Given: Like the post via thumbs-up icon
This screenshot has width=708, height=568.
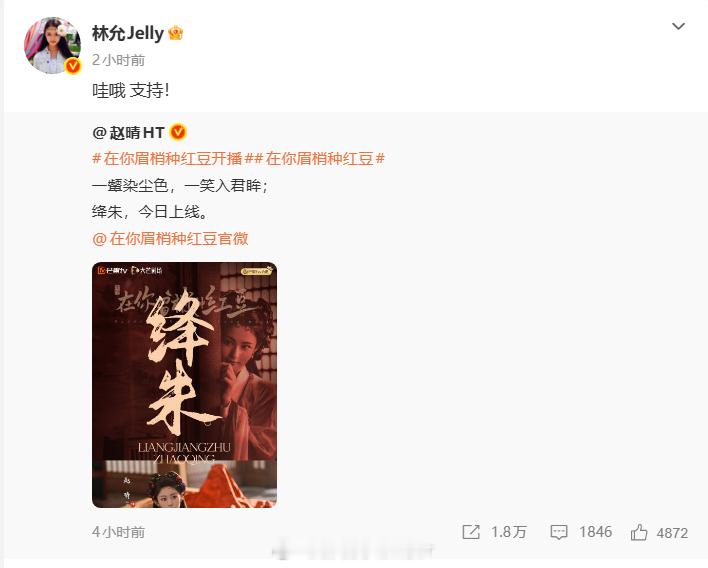Looking at the screenshot, I should (639, 532).
